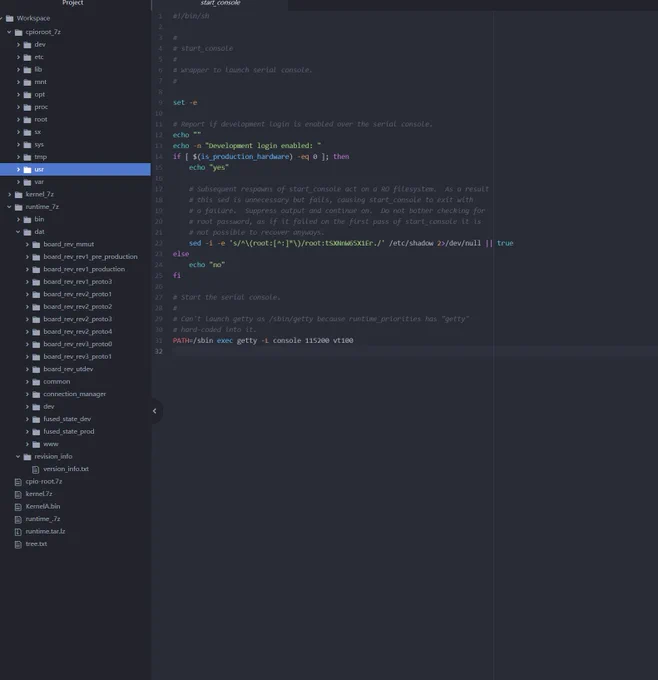The image size is (658, 680).
Task: Click the var folder icon
Action: [x=27, y=182]
